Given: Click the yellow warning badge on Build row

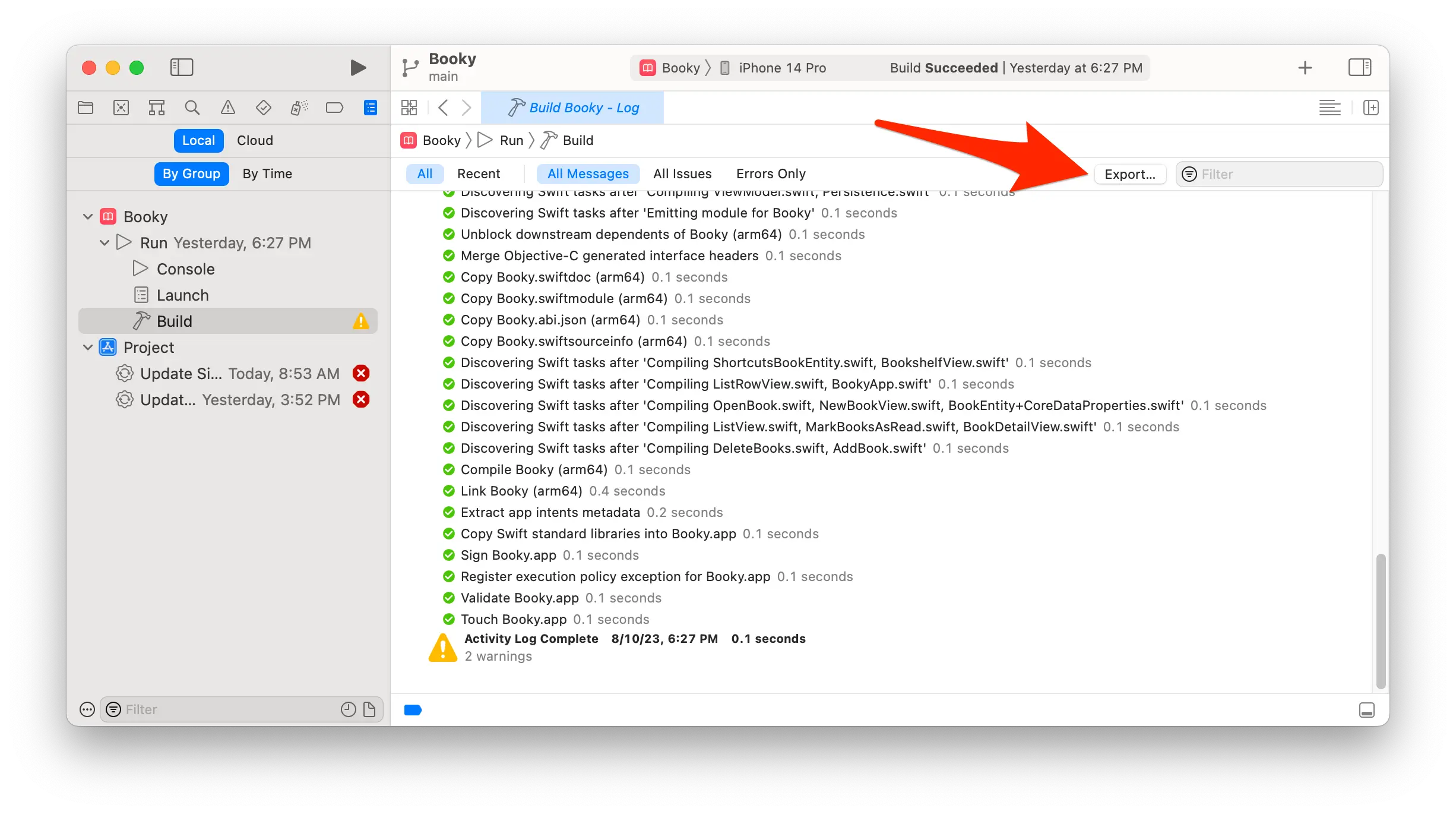Looking at the screenshot, I should (x=360, y=321).
